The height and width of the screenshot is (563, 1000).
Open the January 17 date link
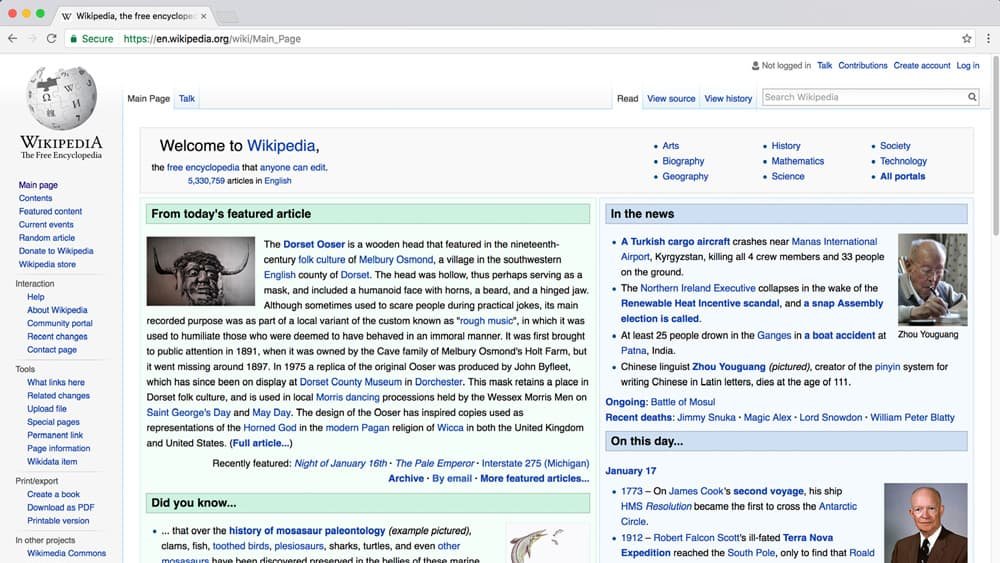pyautogui.click(x=630, y=471)
